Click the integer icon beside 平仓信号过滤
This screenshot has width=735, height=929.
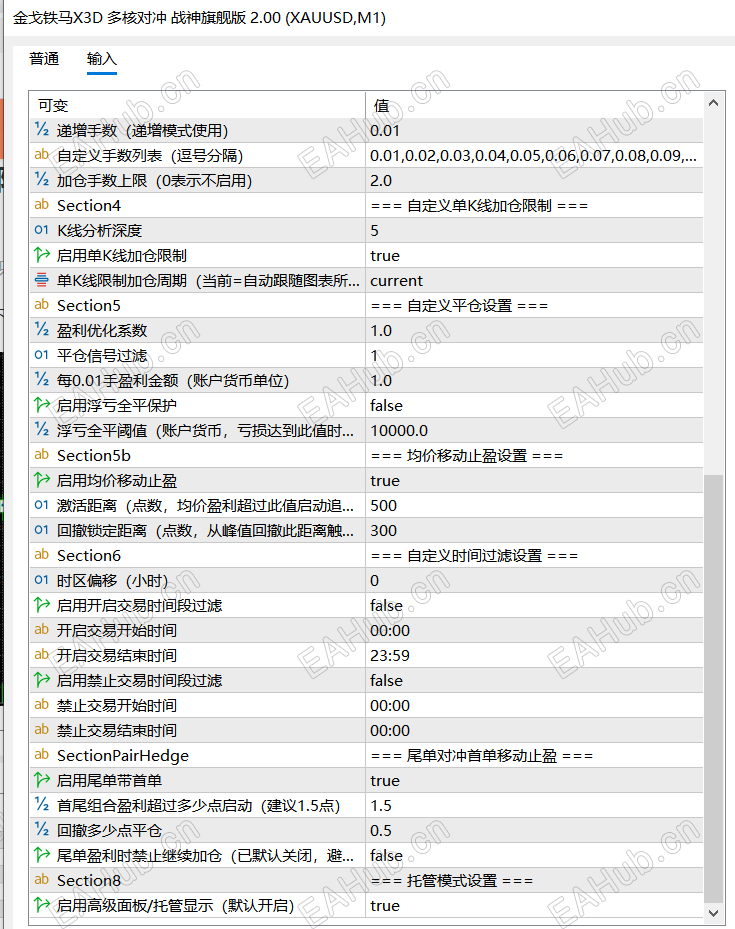coord(41,355)
